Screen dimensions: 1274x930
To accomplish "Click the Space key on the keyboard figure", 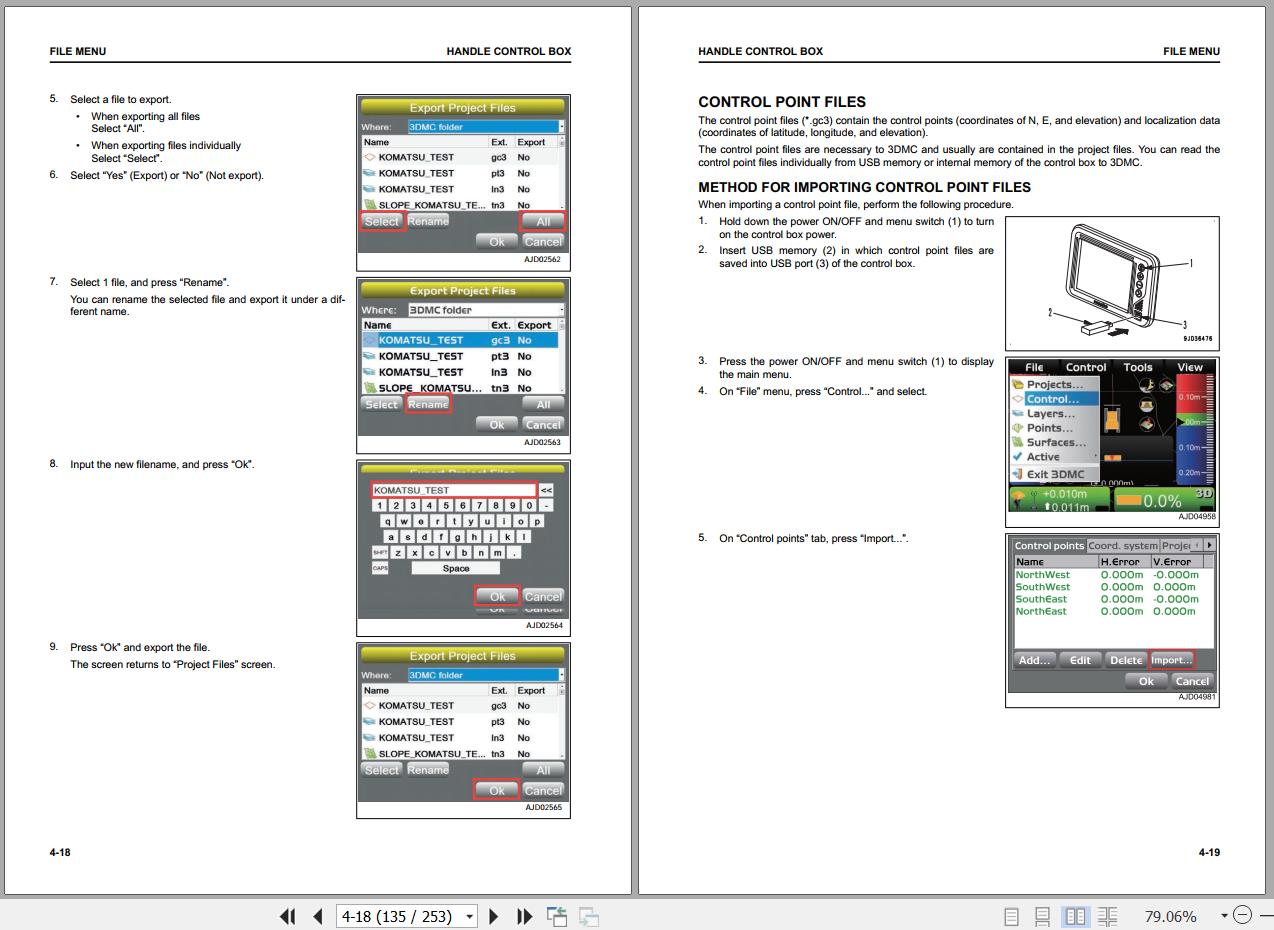I will pos(456,568).
